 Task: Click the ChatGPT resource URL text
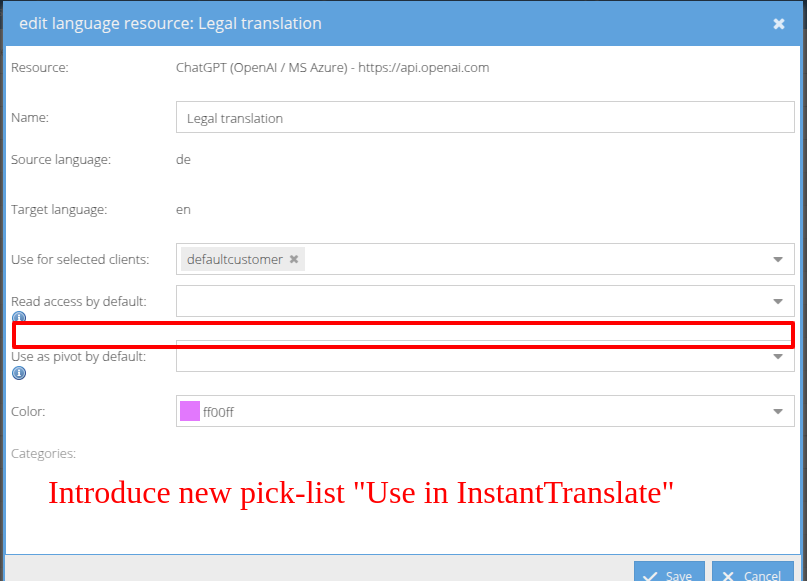[332, 68]
